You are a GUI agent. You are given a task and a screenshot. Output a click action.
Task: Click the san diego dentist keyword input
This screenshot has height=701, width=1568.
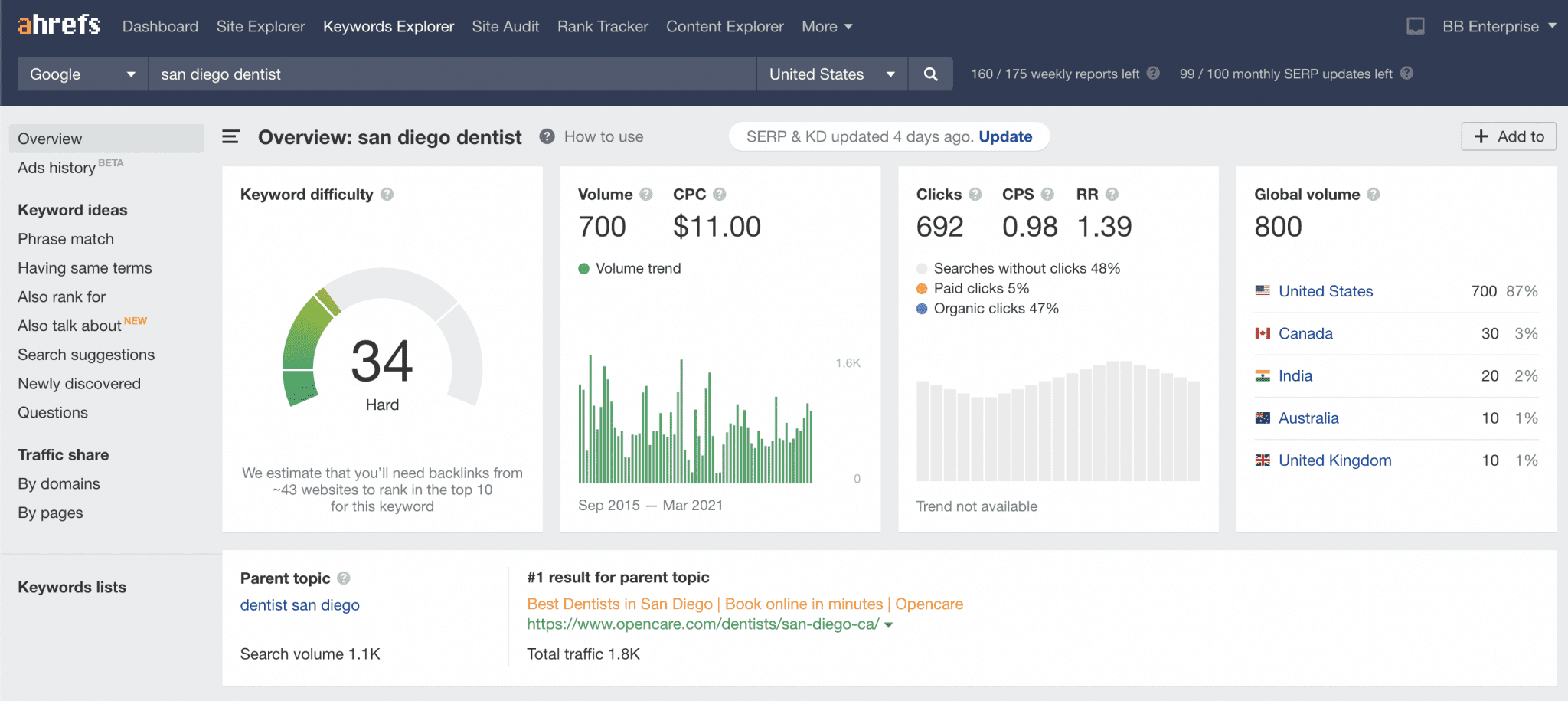click(x=452, y=74)
